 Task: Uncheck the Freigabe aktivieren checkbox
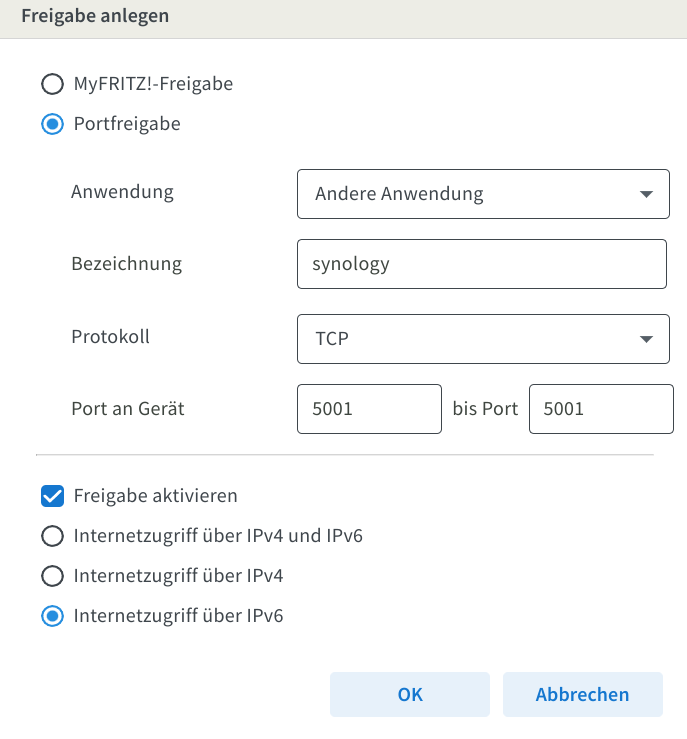(x=52, y=496)
